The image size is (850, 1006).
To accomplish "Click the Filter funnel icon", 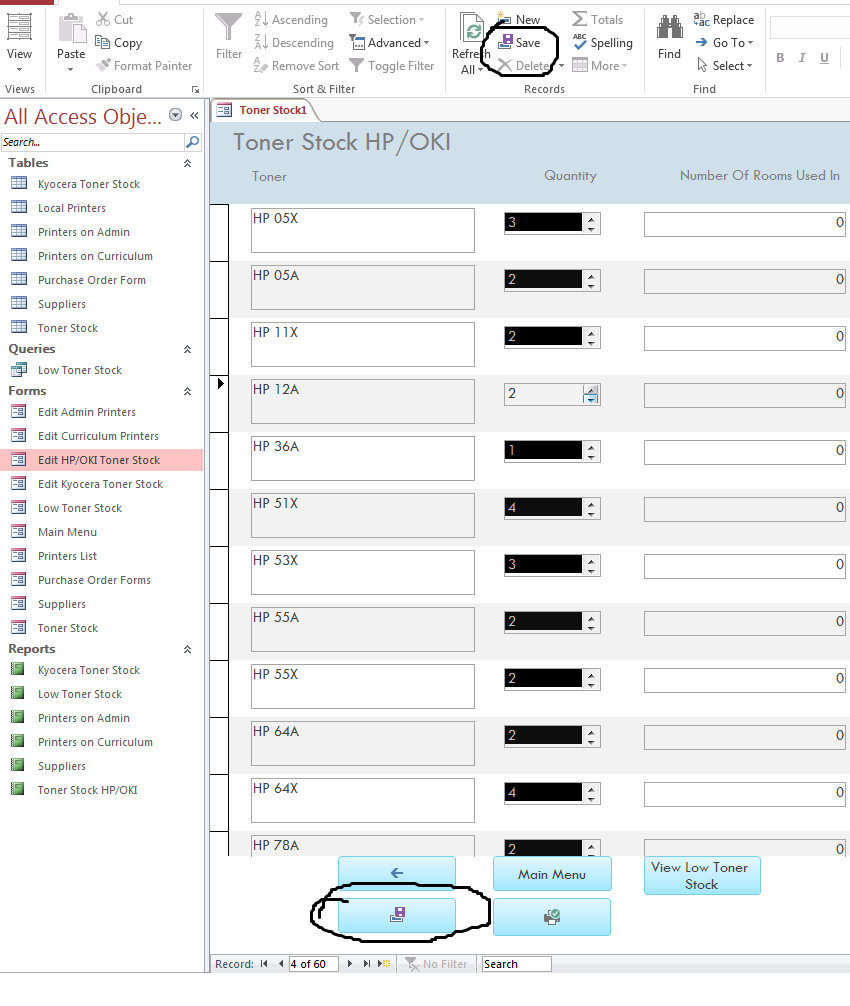I will 228,28.
